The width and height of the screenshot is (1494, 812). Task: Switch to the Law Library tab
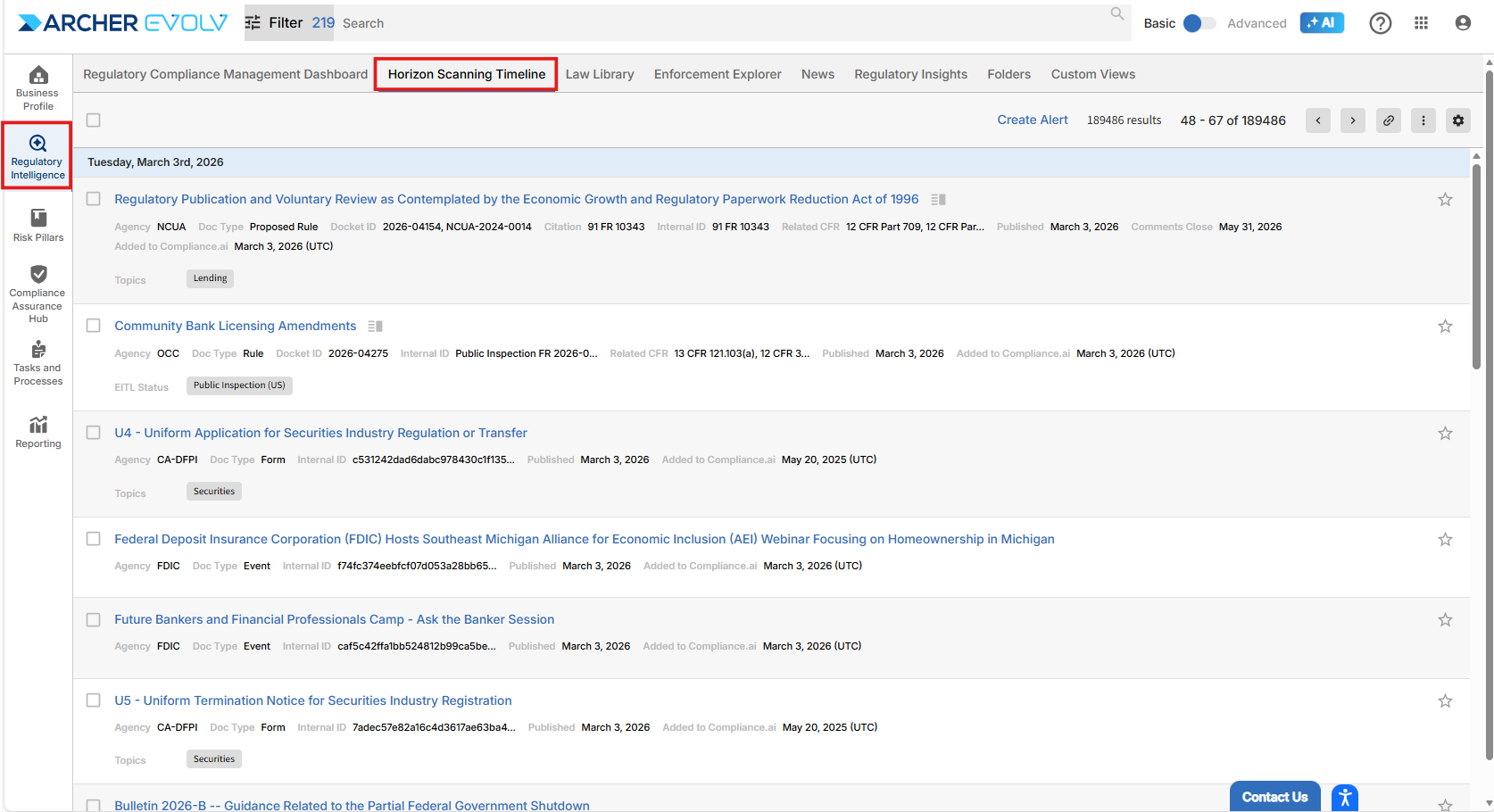(x=599, y=74)
